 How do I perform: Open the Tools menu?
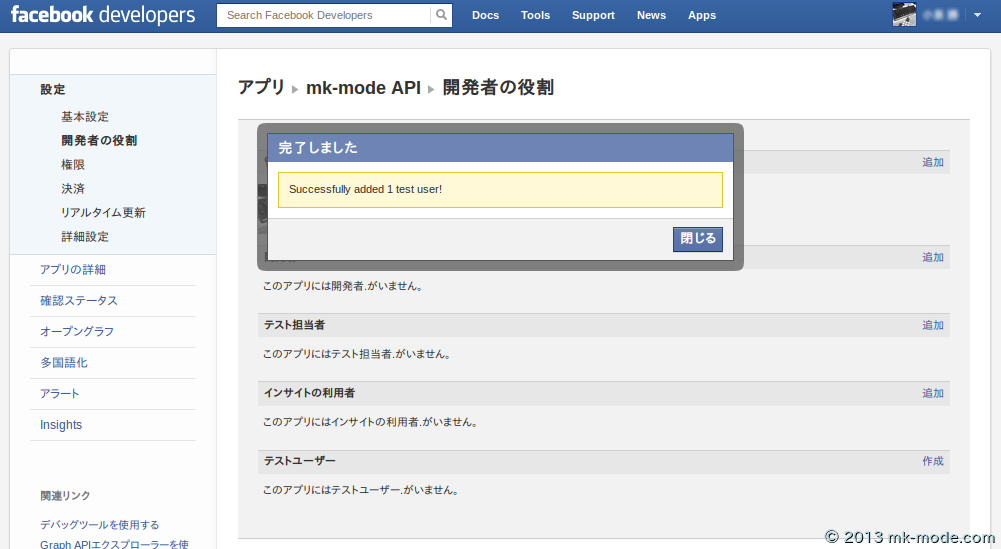tap(535, 15)
